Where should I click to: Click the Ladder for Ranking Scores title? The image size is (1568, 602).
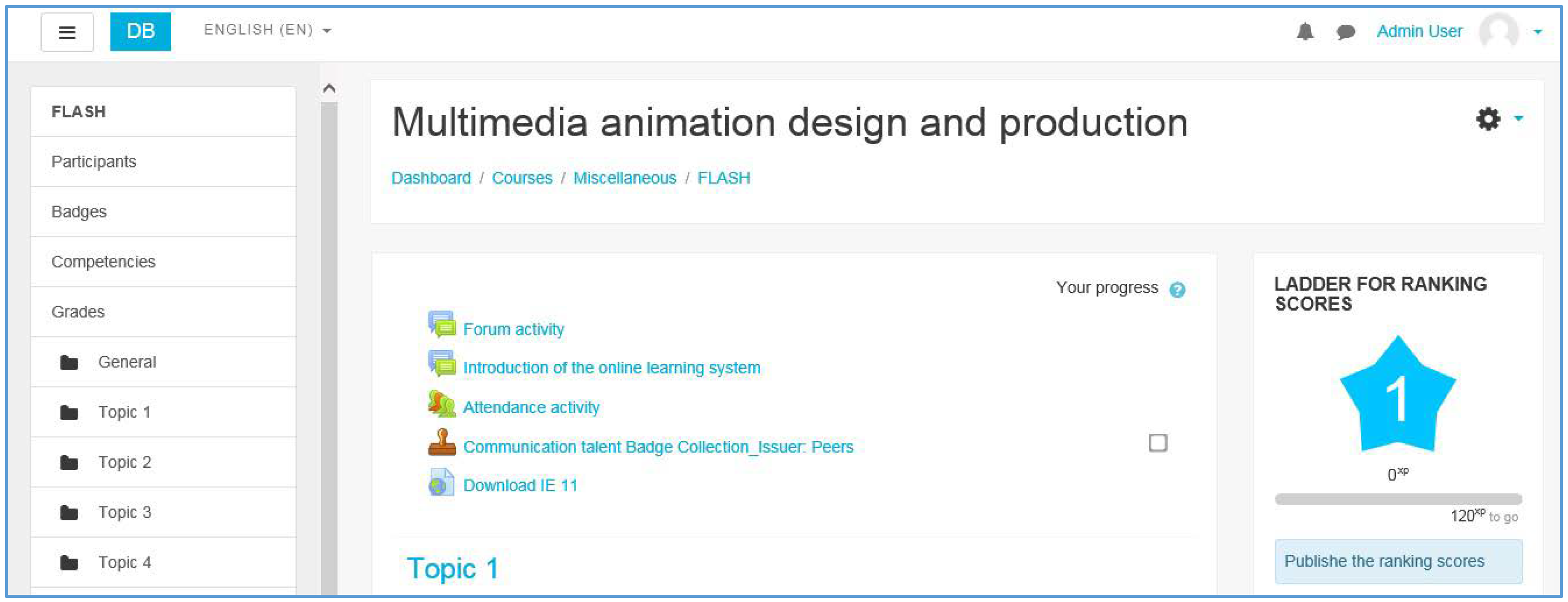1380,294
